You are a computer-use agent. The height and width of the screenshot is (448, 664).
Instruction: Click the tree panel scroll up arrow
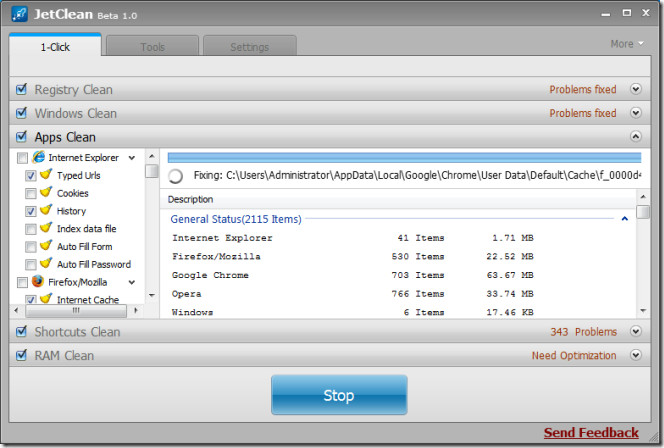coord(152,156)
